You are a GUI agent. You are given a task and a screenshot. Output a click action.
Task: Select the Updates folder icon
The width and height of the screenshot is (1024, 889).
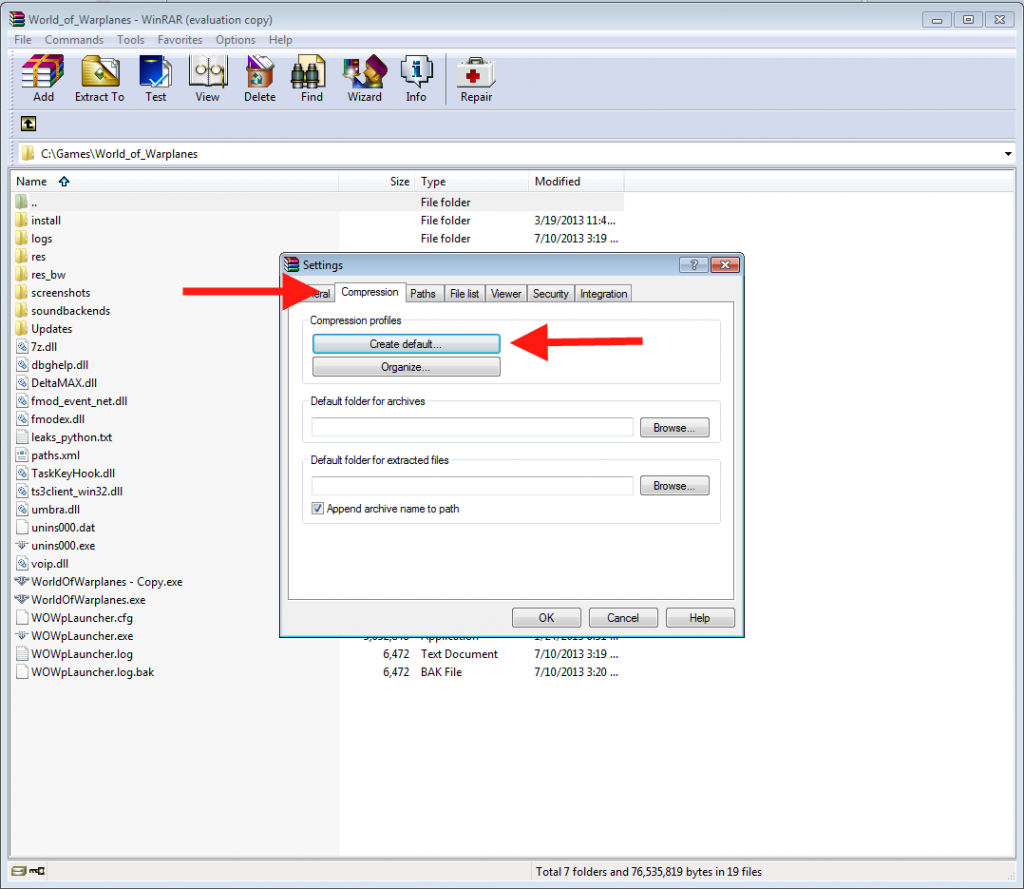coord(22,329)
